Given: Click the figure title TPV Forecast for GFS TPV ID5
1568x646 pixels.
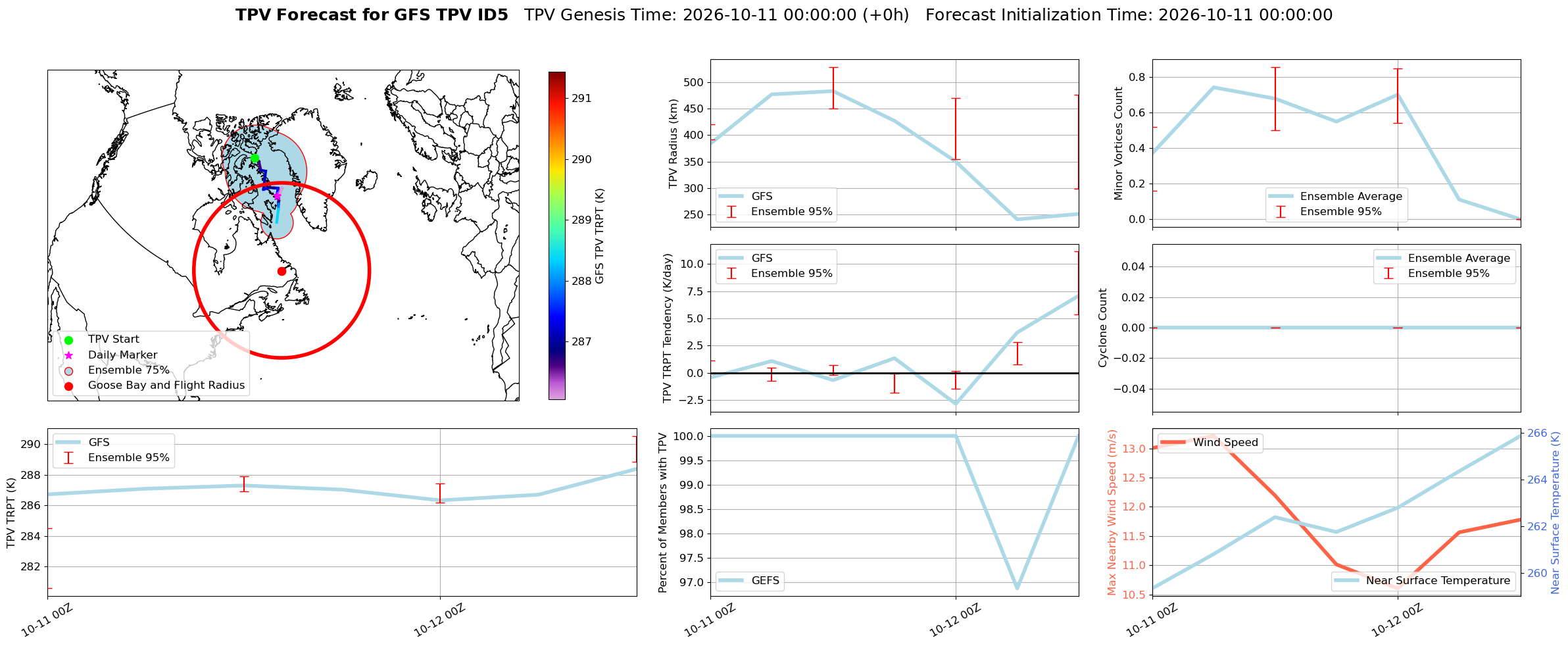Looking at the screenshot, I should (372, 15).
